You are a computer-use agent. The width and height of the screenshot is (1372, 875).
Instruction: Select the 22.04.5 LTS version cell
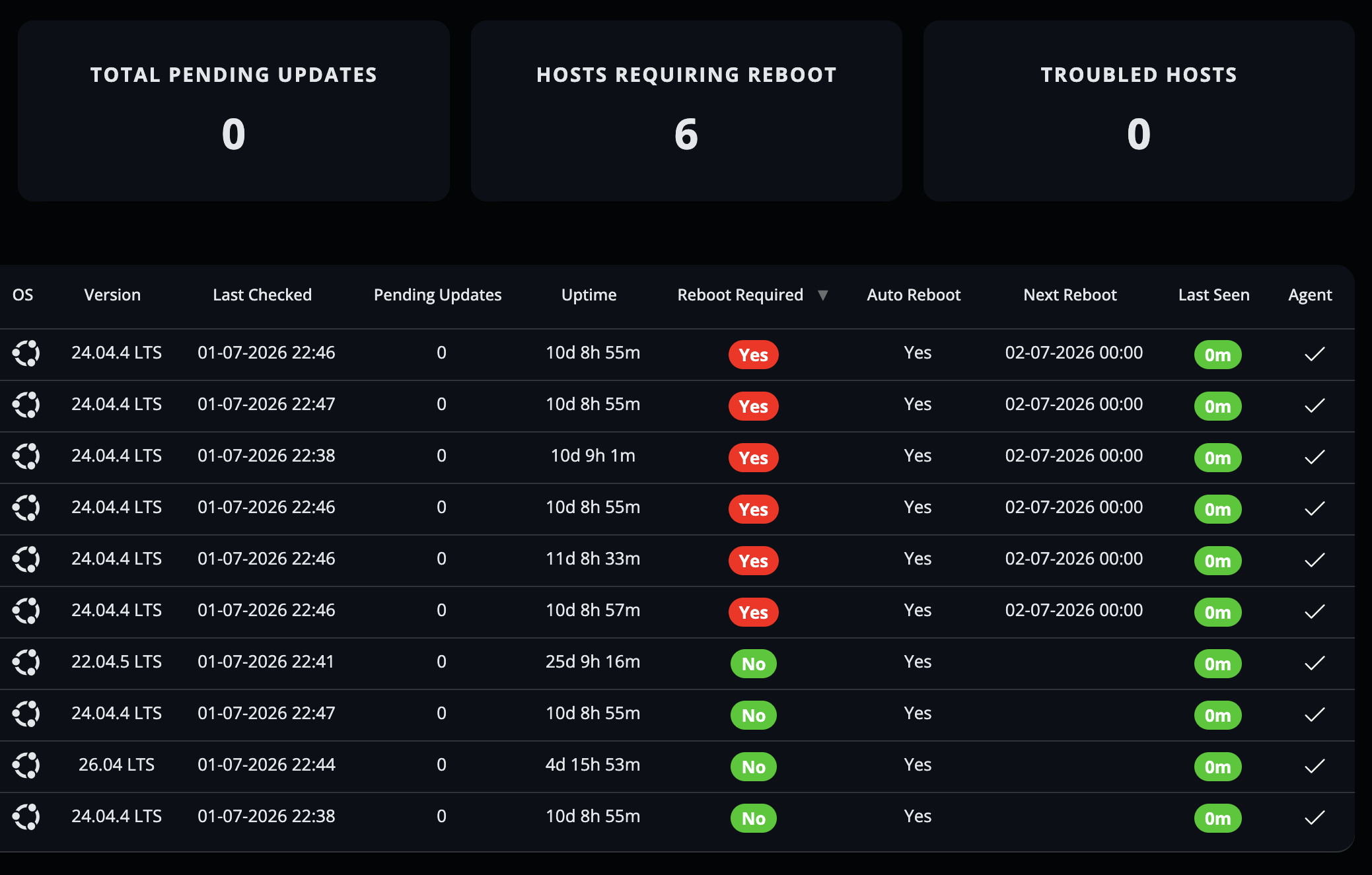pos(116,662)
